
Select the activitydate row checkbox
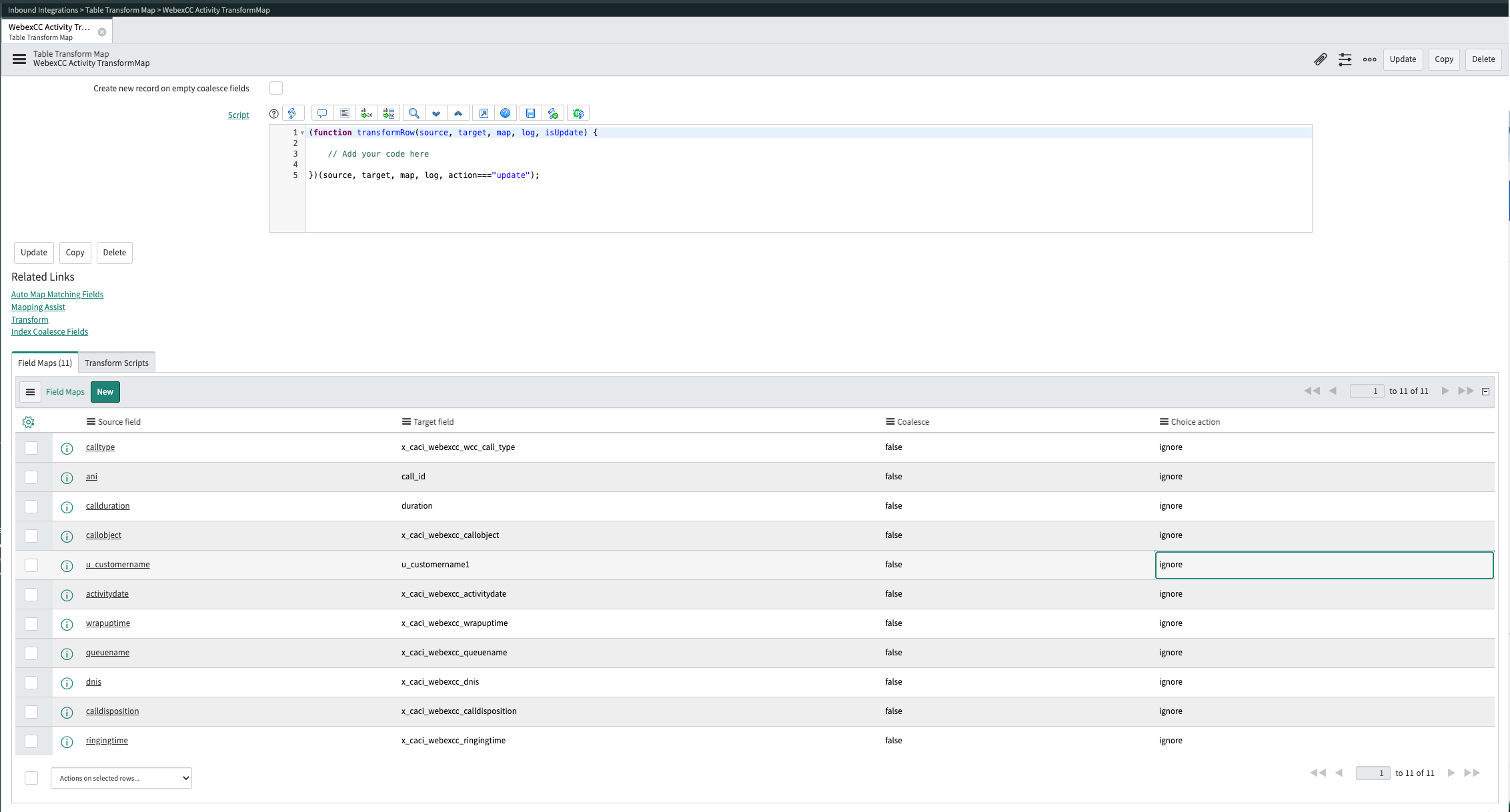31,595
